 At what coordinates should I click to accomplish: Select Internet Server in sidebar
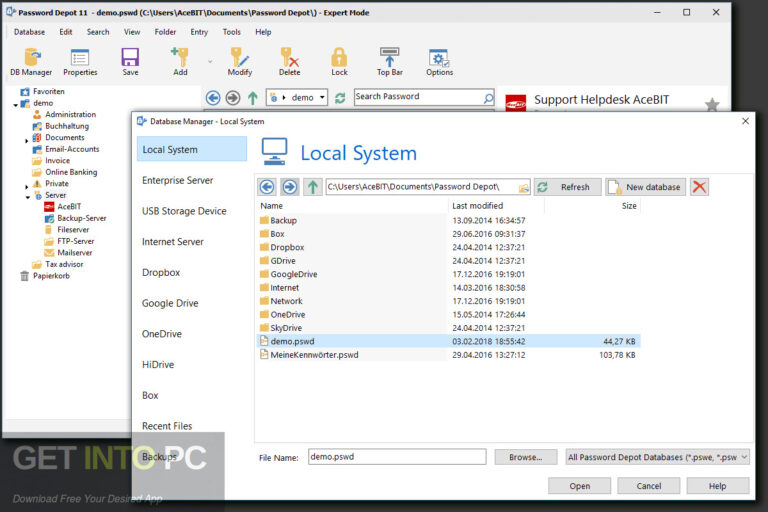pos(172,242)
